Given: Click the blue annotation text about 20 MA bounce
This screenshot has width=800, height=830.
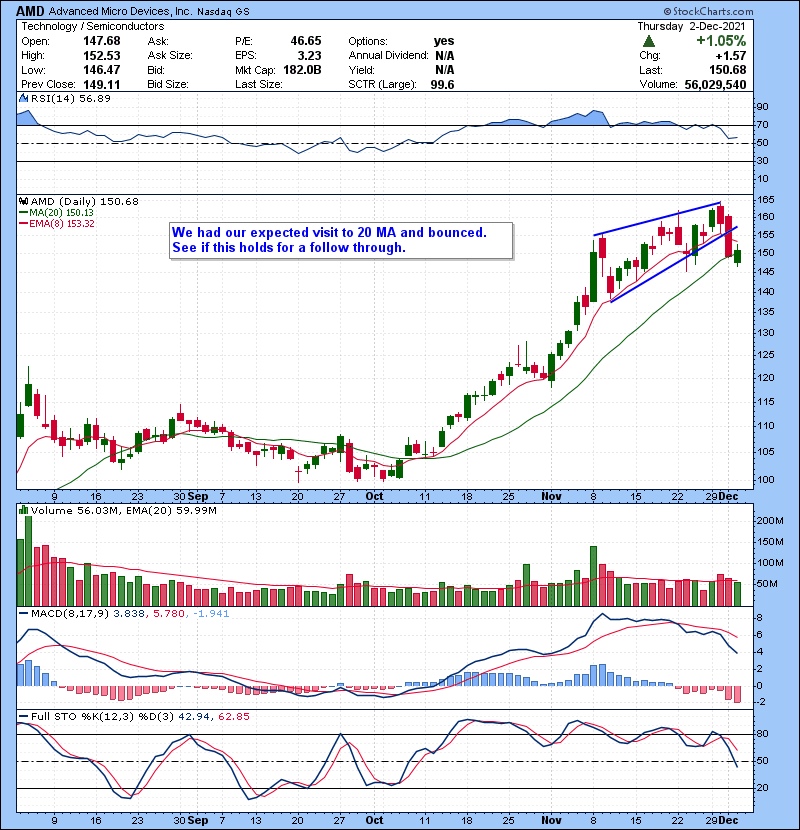Looking at the screenshot, I should point(329,240).
